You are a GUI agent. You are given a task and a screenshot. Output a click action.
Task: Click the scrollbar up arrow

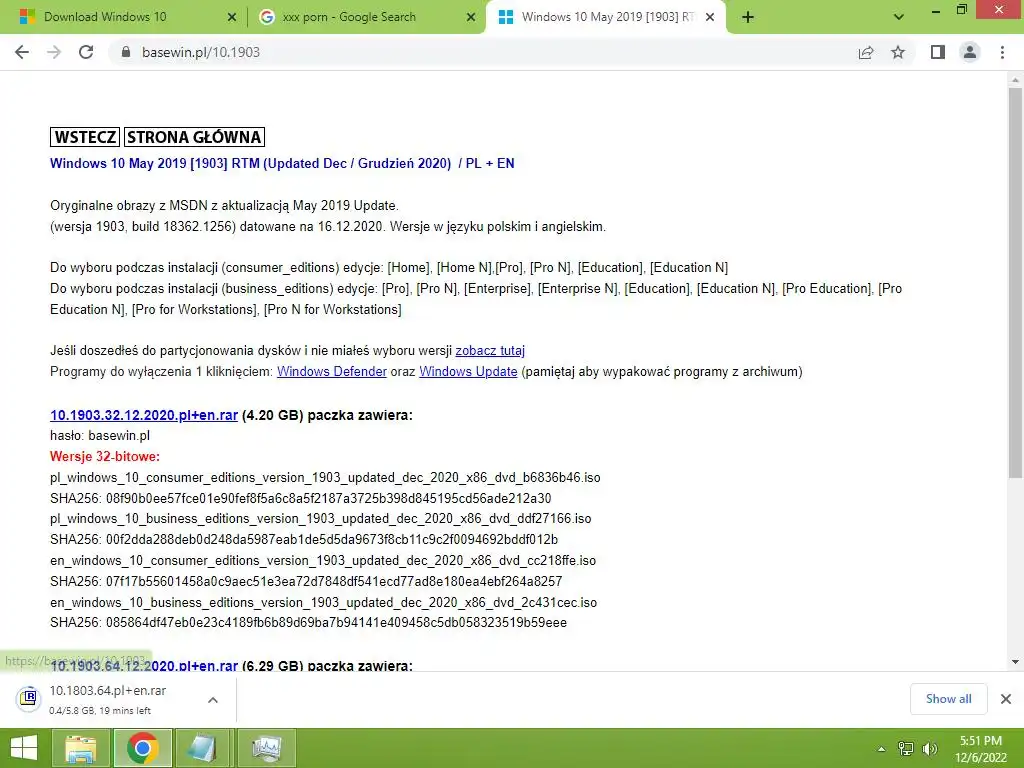pyautogui.click(x=1015, y=80)
